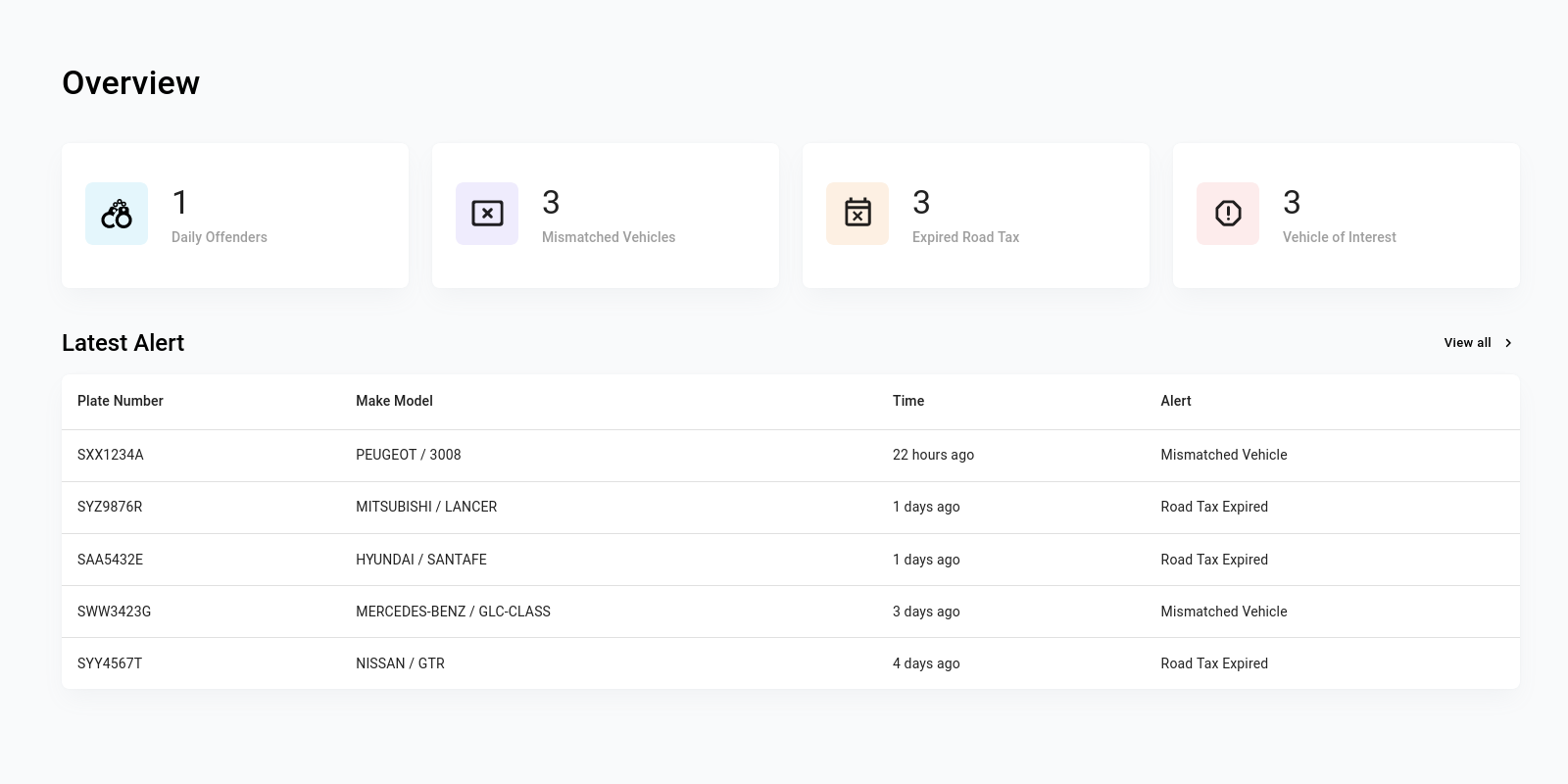Click the time cell in SAA5432E row
The width and height of the screenshot is (1568, 784).
click(x=926, y=560)
